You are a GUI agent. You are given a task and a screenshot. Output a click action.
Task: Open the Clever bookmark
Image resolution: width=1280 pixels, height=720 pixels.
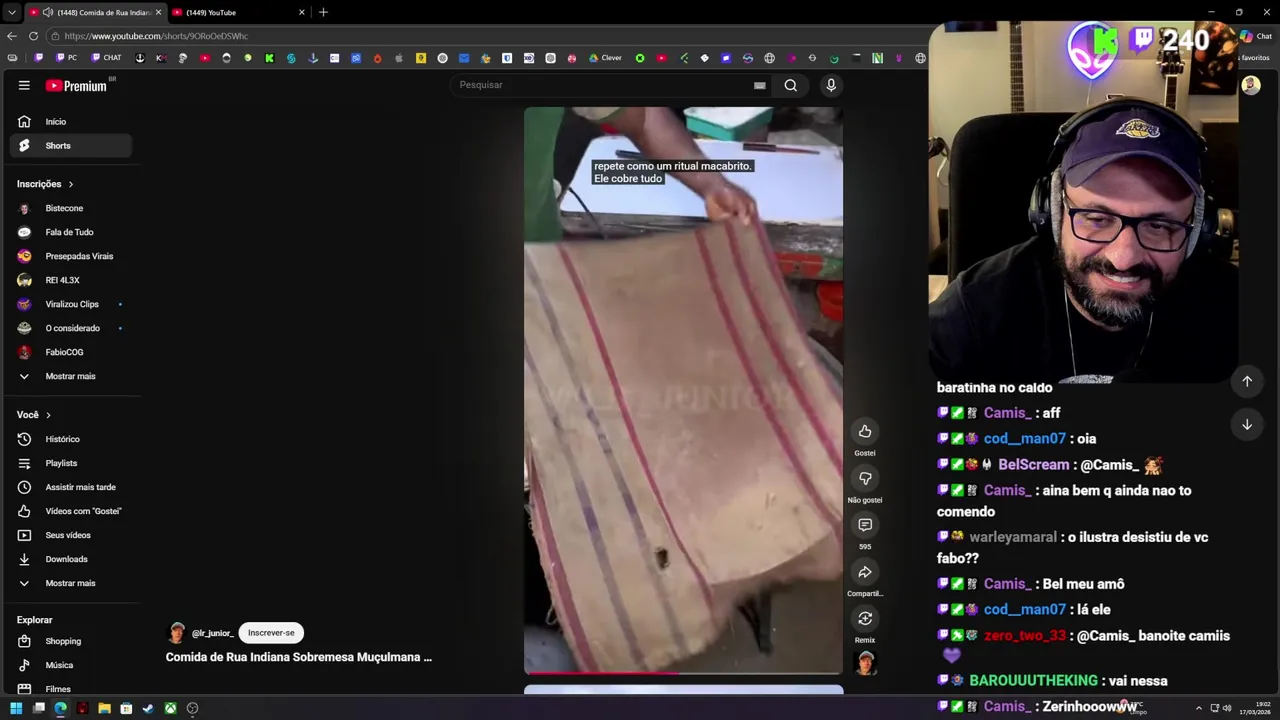point(606,58)
